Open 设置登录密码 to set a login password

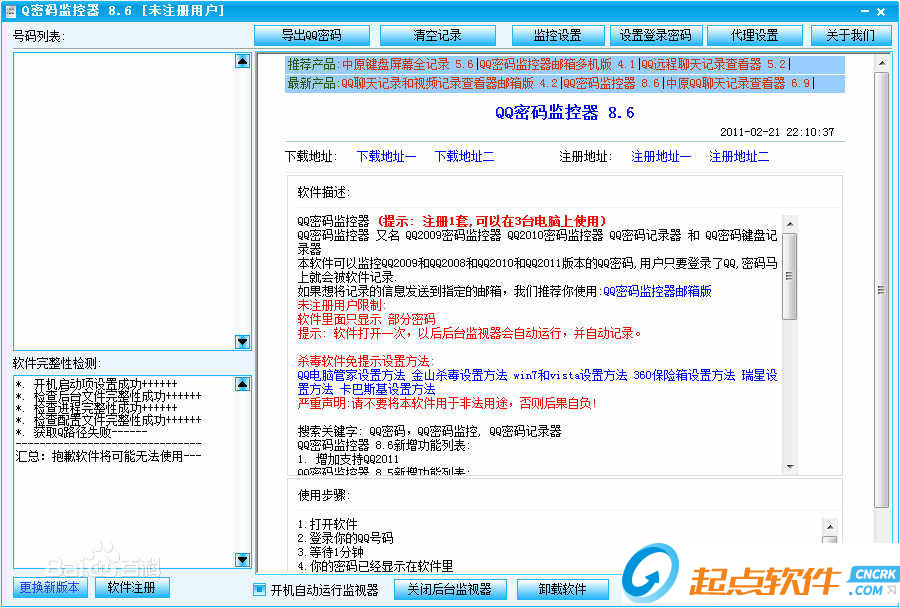coord(656,33)
